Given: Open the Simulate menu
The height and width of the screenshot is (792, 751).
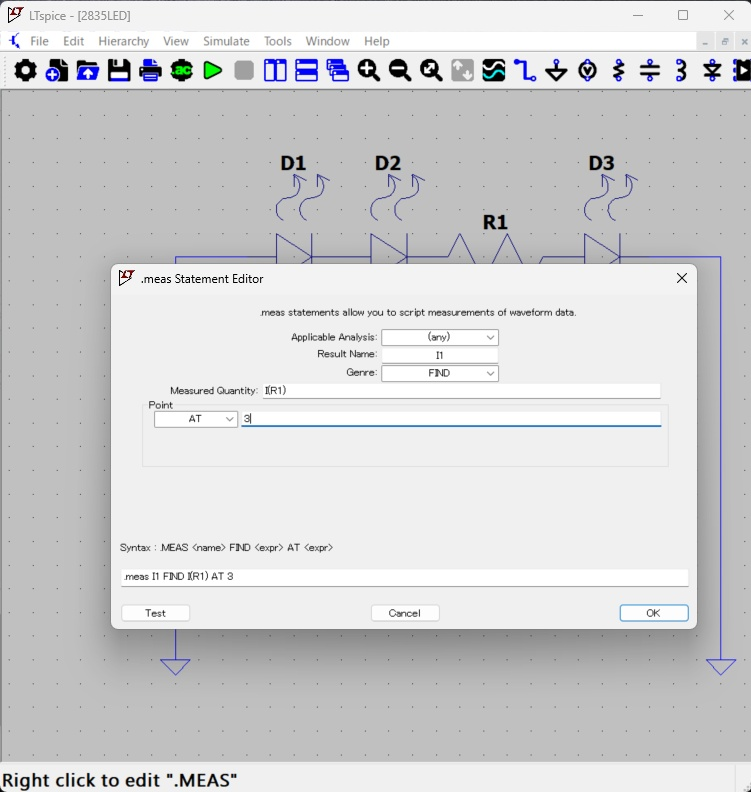Looking at the screenshot, I should [x=226, y=41].
